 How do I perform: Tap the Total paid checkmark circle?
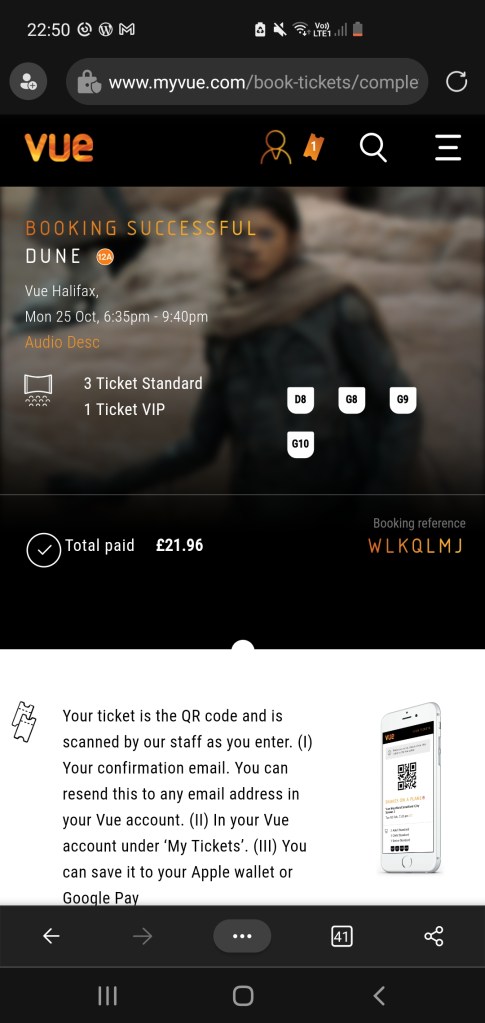click(44, 550)
